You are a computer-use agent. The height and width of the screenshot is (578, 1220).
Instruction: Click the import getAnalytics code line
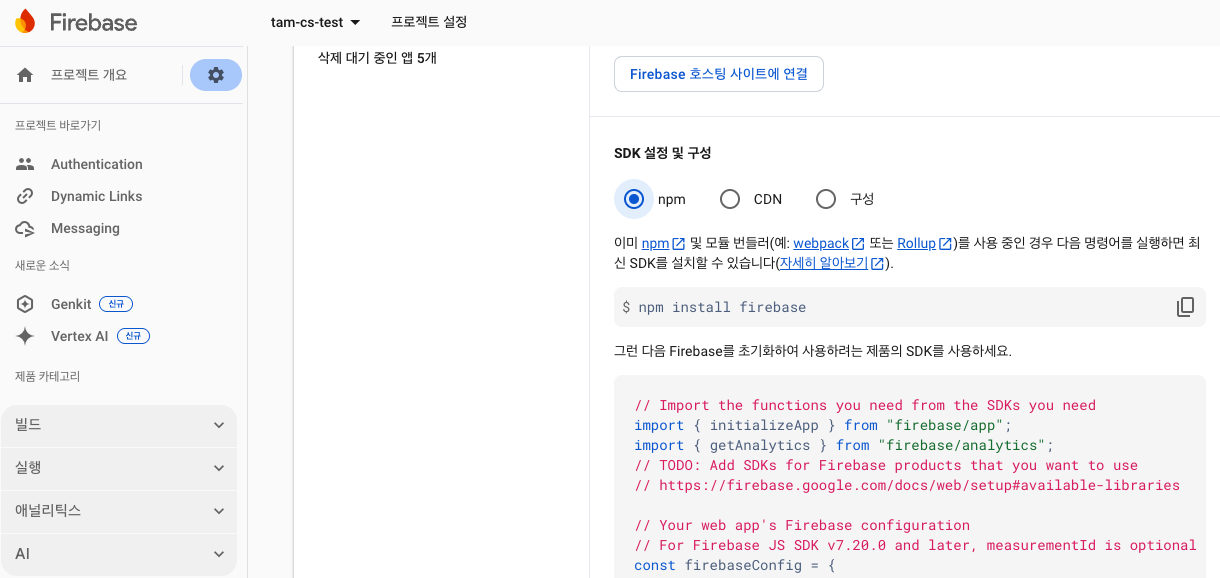coord(844,445)
